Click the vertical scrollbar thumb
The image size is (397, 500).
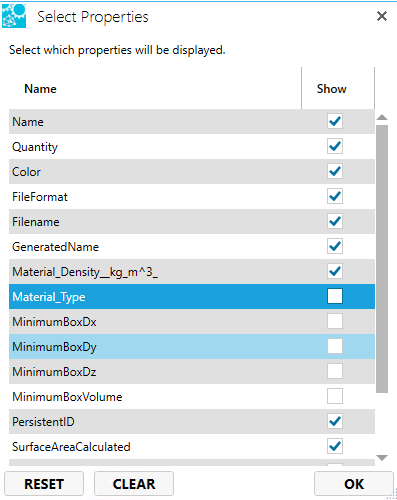(x=382, y=259)
